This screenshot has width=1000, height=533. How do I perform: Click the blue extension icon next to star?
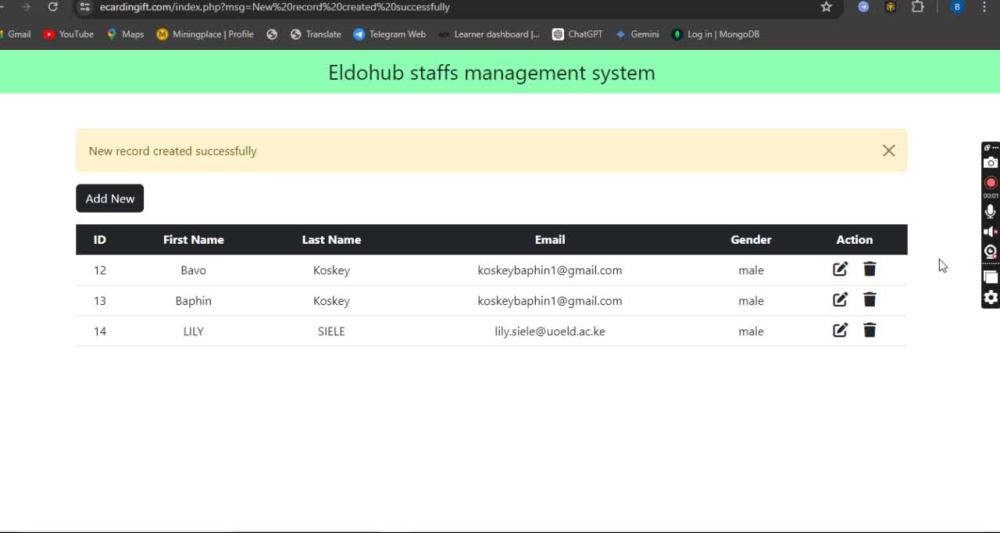(x=863, y=7)
